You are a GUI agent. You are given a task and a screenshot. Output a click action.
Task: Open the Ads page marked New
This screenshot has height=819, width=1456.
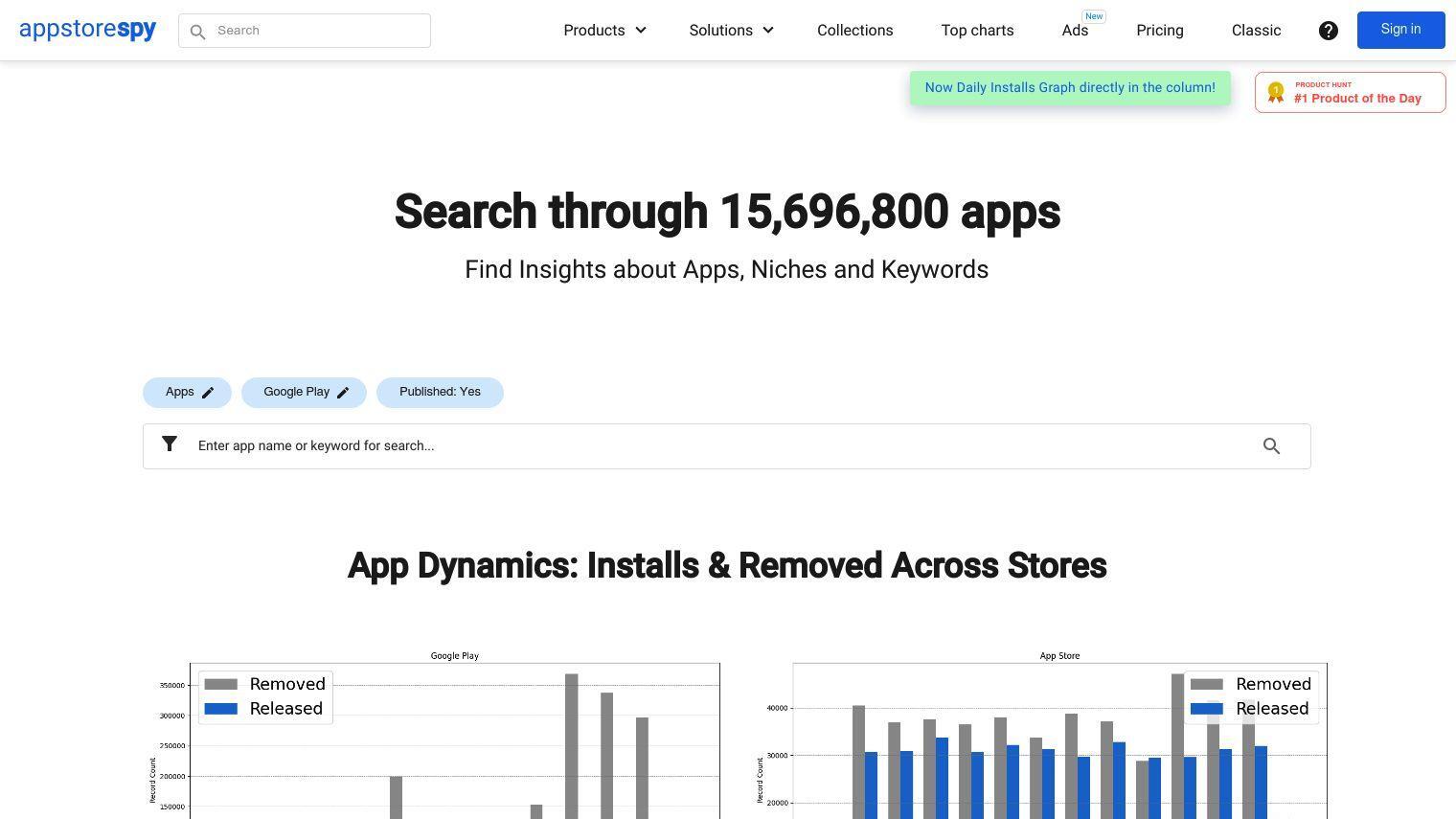coord(1075,31)
